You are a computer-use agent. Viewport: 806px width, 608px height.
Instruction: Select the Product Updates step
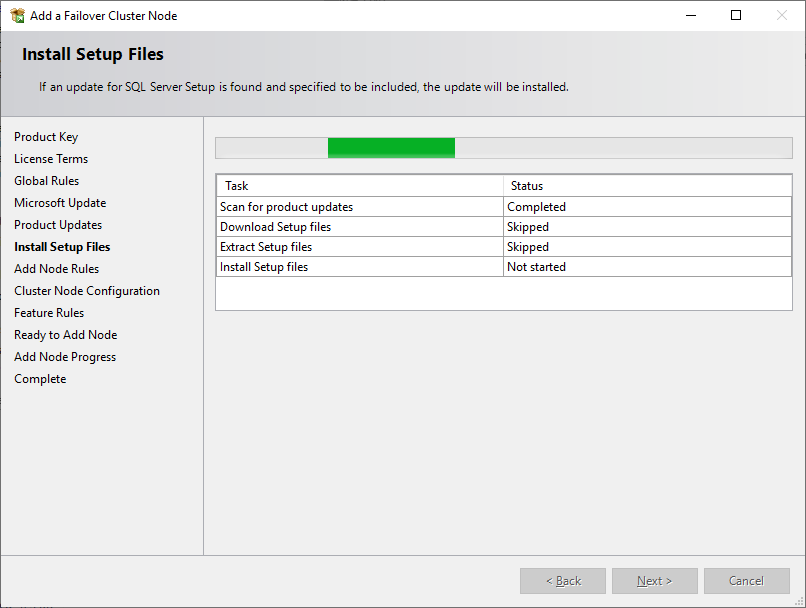pos(58,225)
